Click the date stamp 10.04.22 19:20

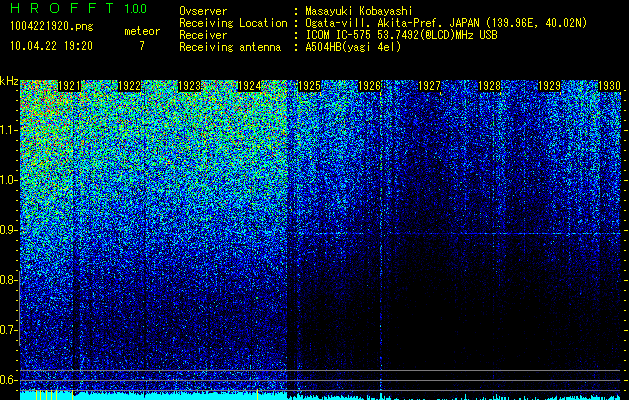coord(51,46)
